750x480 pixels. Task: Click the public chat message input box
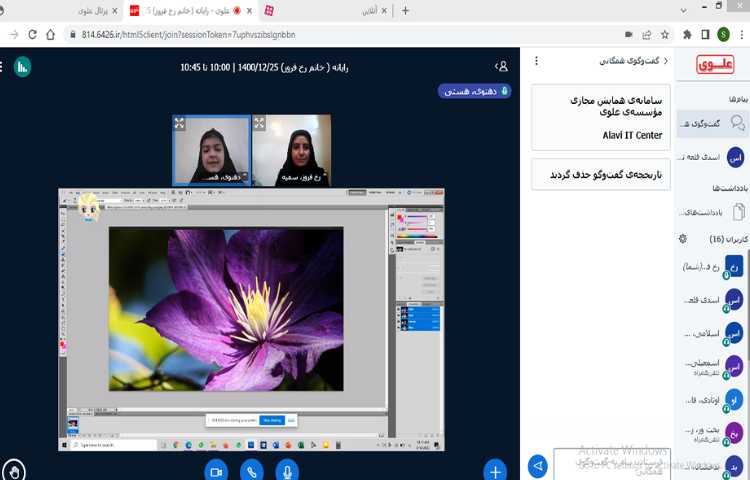coord(612,464)
